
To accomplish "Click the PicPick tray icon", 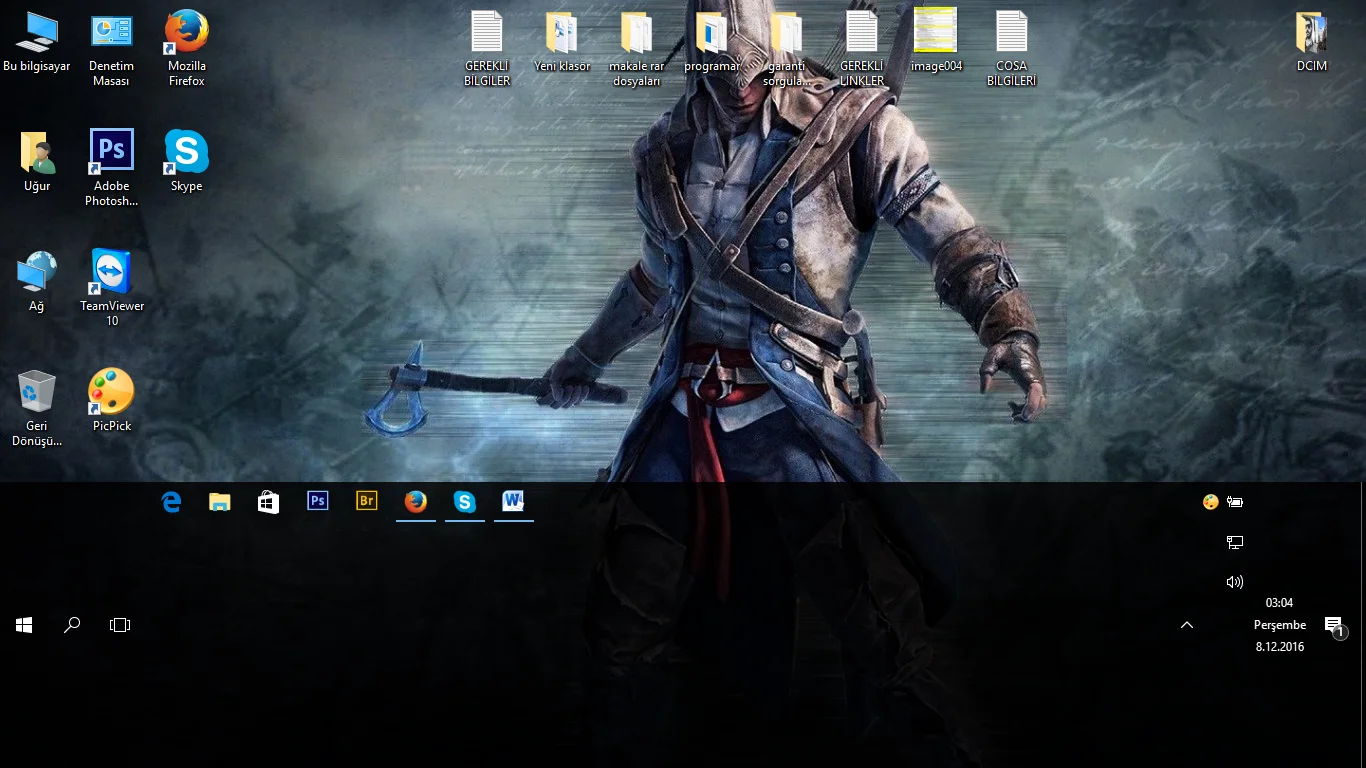I will (1211, 502).
